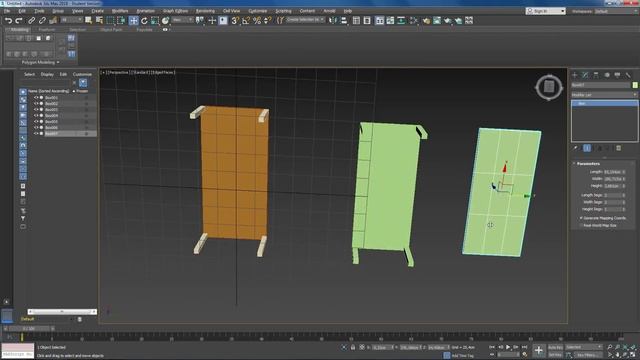Click the Pin Stack icon below modifier stack
Viewport: 640px width, 360px height.
(x=576, y=148)
